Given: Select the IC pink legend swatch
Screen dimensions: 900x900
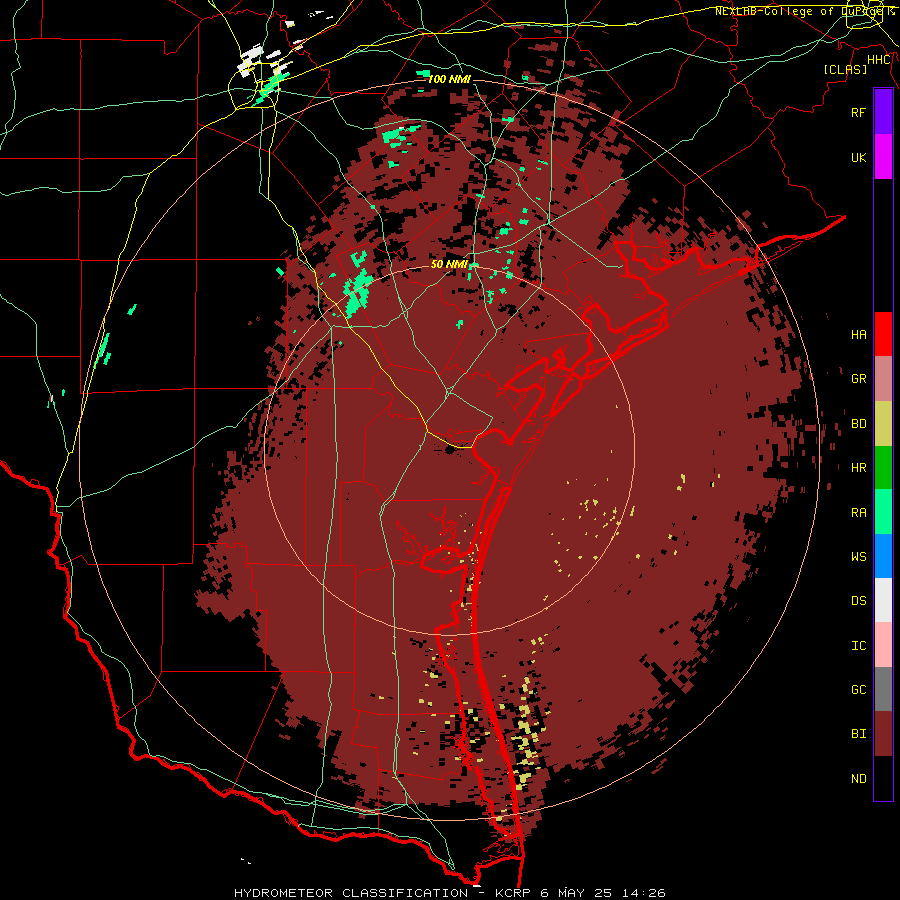Looking at the screenshot, I should pos(883,645).
